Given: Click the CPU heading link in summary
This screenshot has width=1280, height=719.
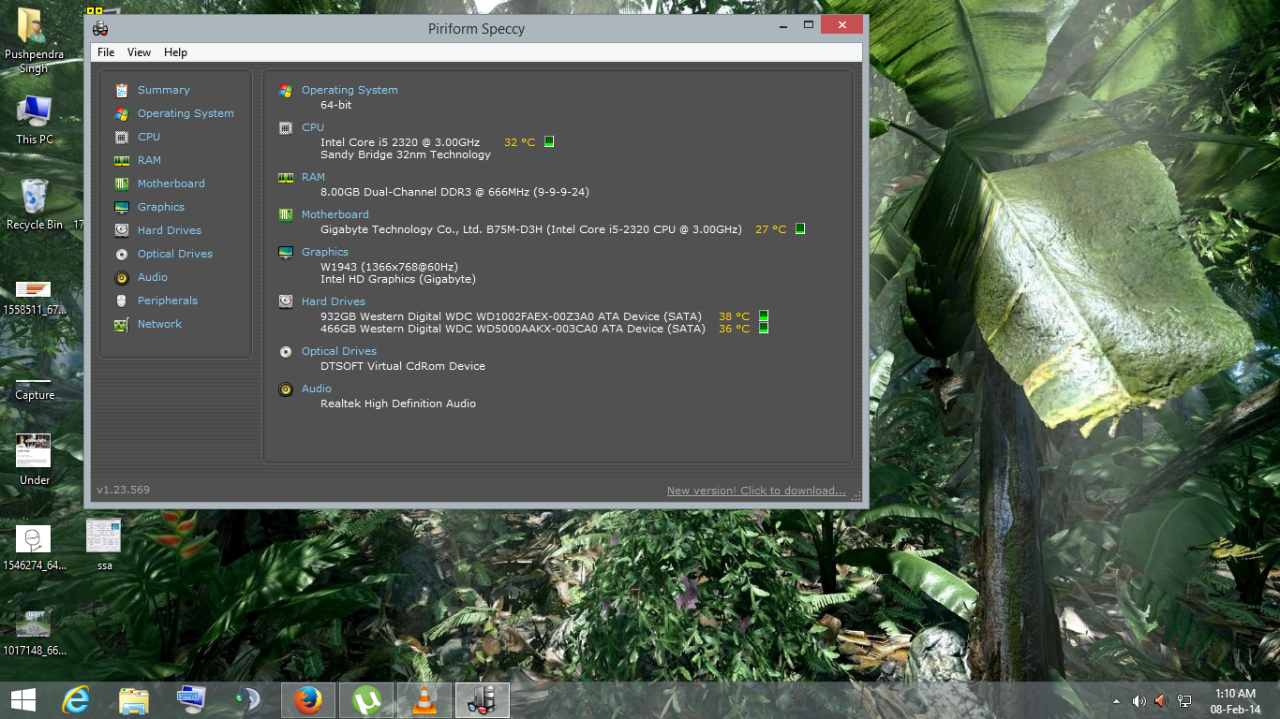Looking at the screenshot, I should 313,127.
